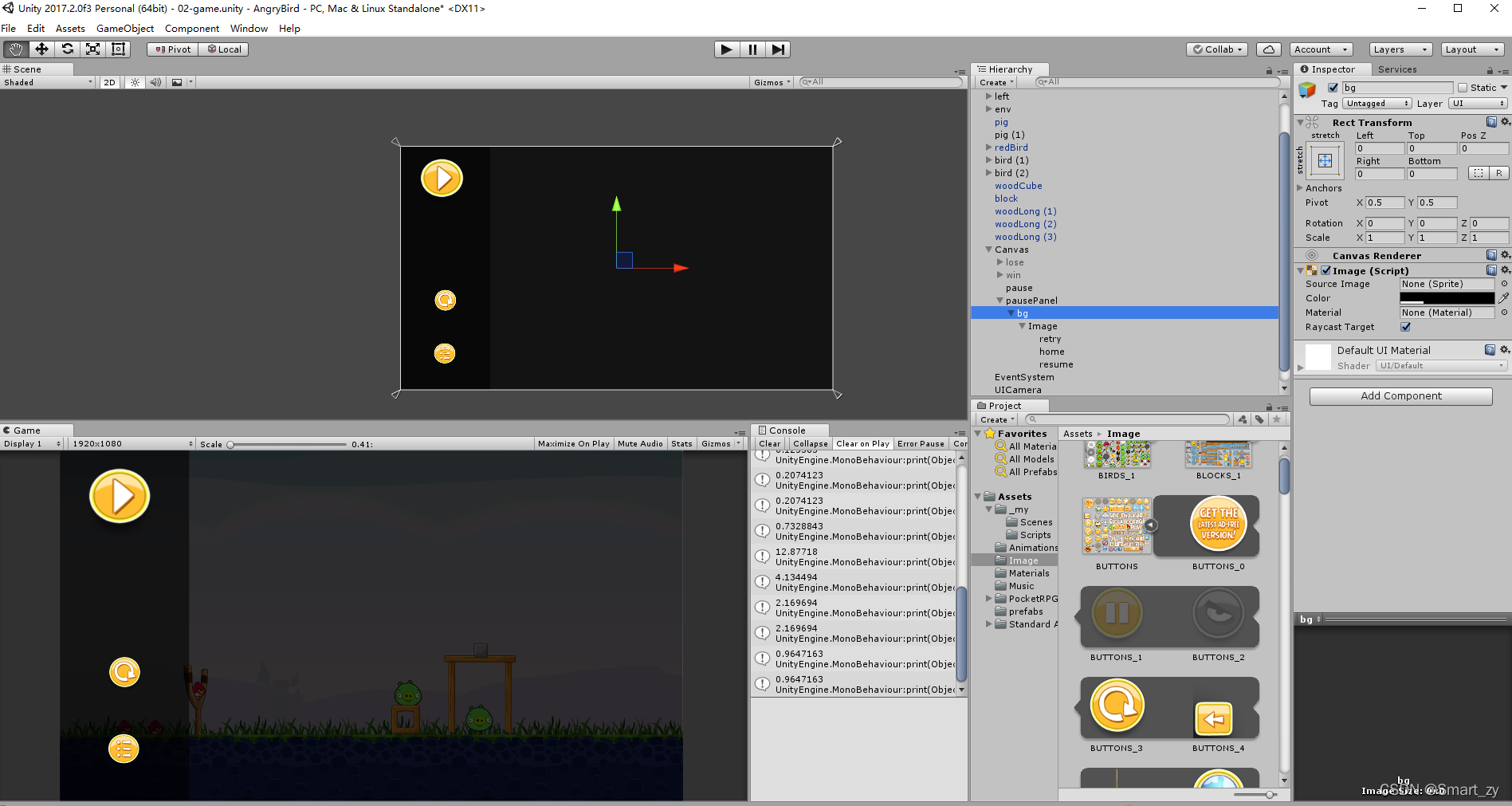Click the Add Component button
Viewport: 1512px width, 806px height.
pyautogui.click(x=1400, y=396)
